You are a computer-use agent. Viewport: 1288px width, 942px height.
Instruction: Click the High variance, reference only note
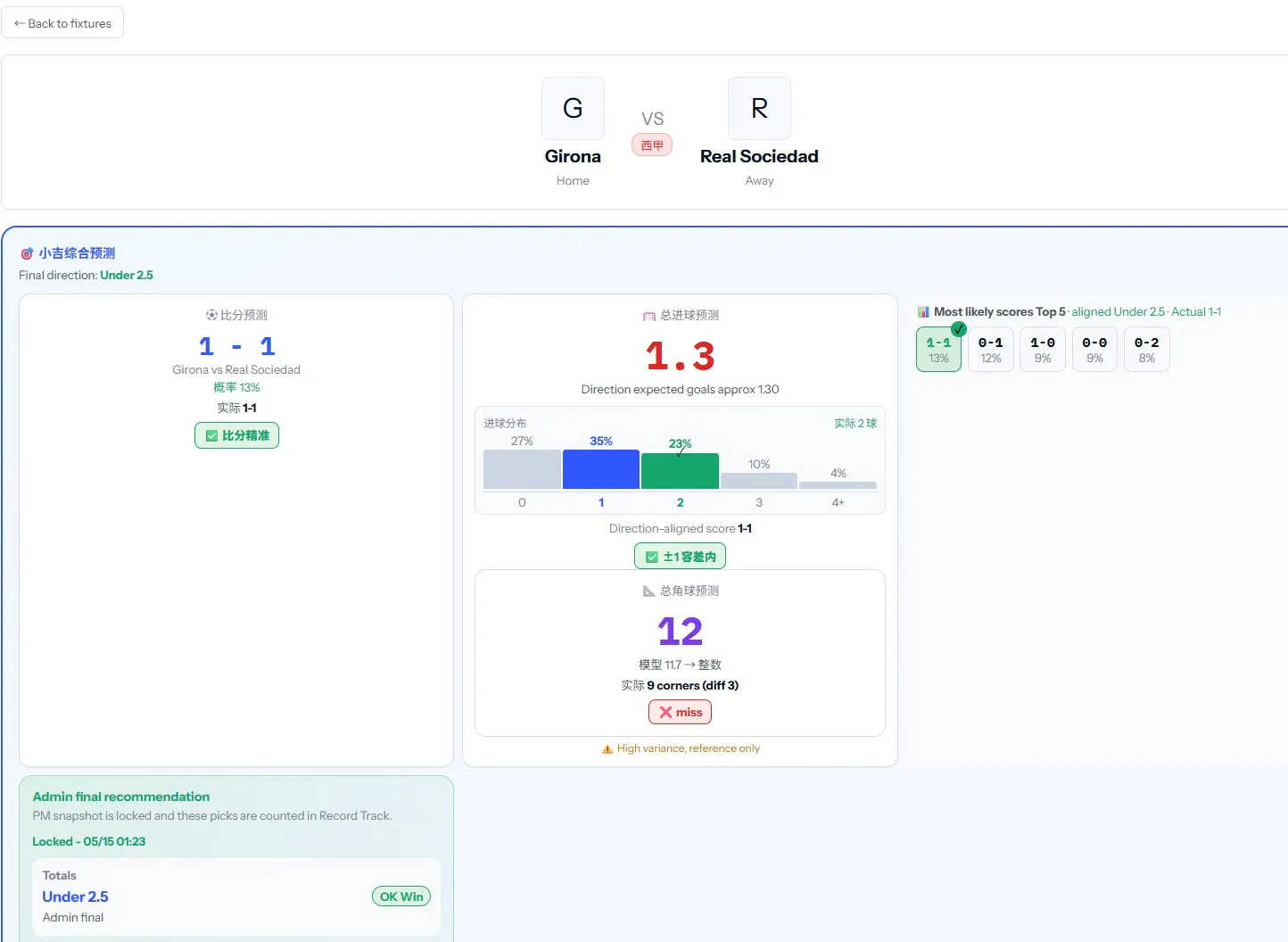689,748
